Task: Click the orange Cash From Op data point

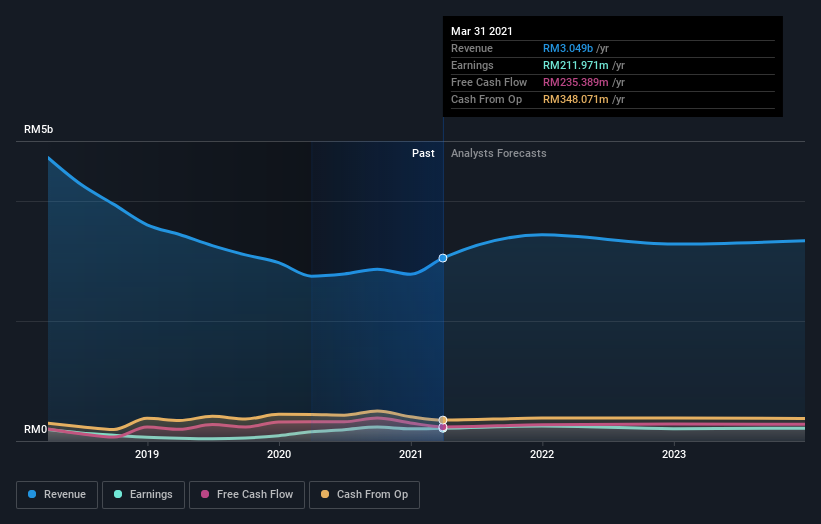Action: click(x=443, y=420)
